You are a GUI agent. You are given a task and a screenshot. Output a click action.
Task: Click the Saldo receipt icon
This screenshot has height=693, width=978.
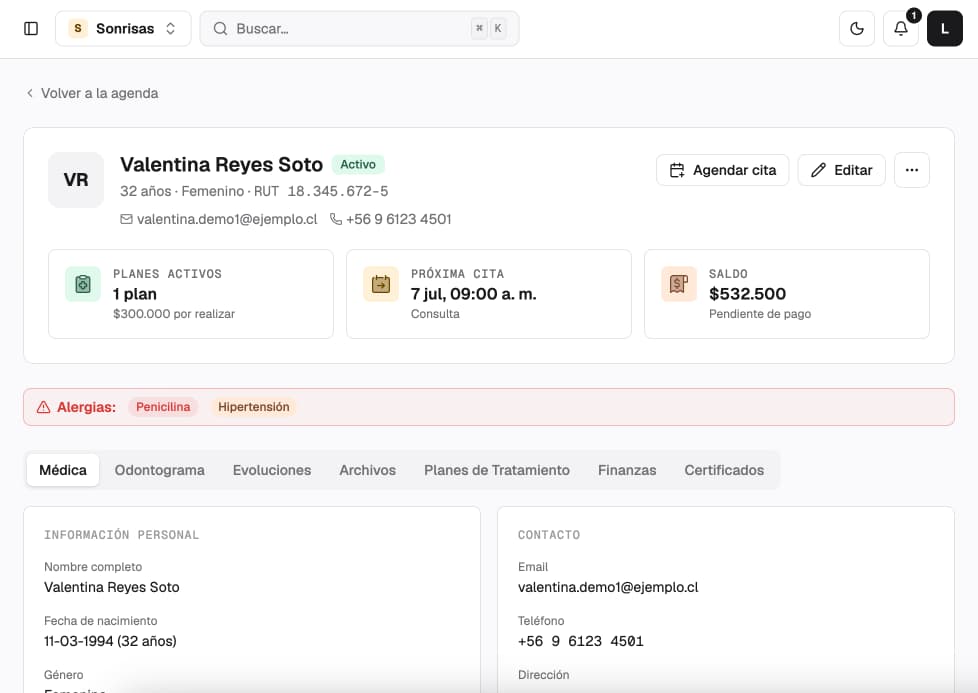tap(679, 284)
